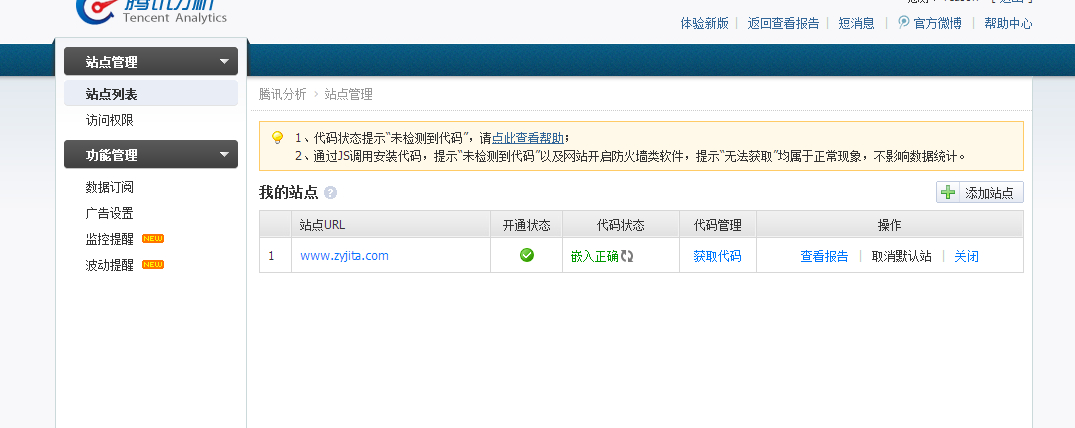Click the green plus icon for 添加站点
The width and height of the screenshot is (1075, 428).
click(948, 193)
